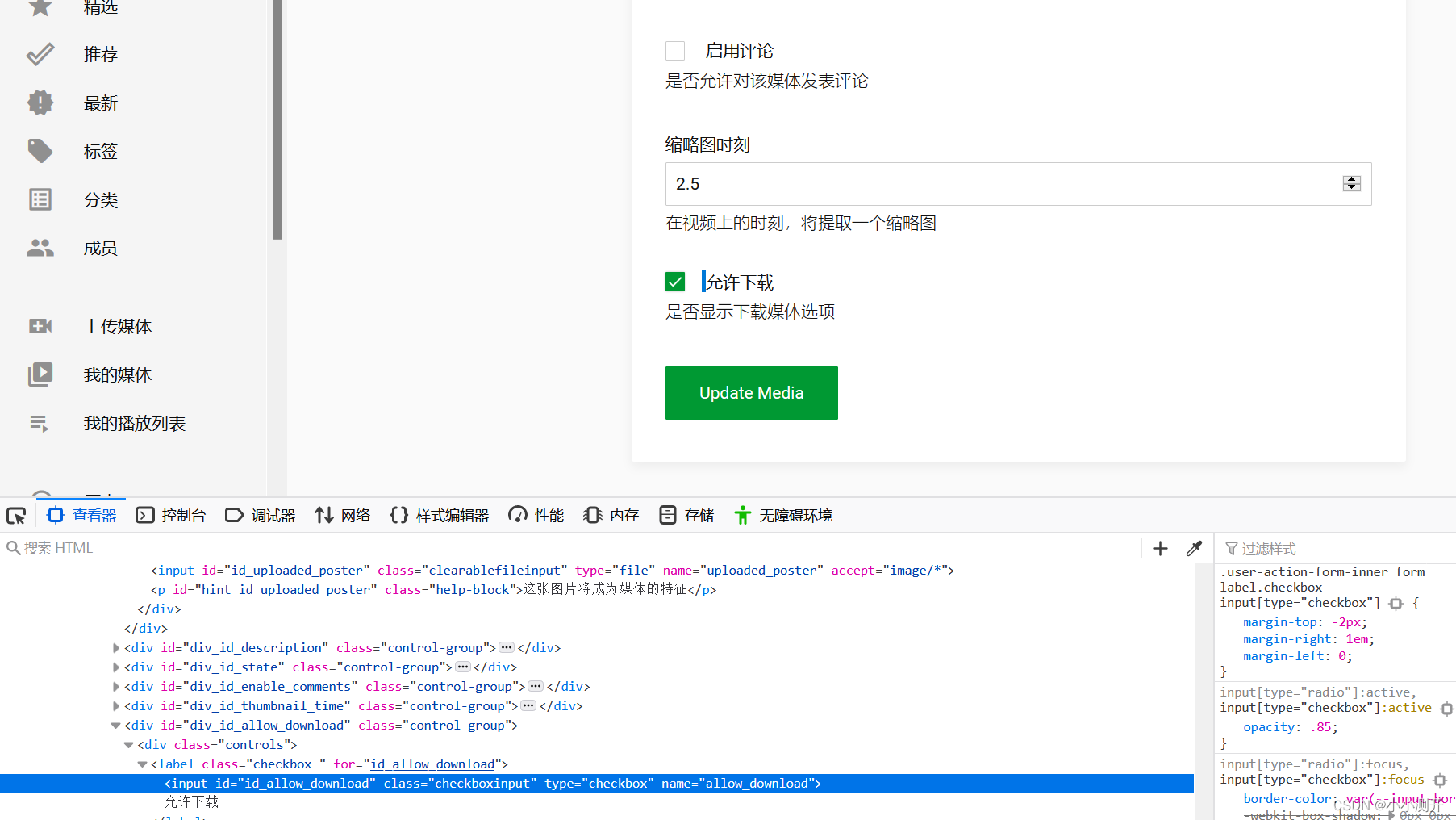The image size is (1456, 820).
Task: Activate the element picker icon in devtools
Action: pos(16,515)
